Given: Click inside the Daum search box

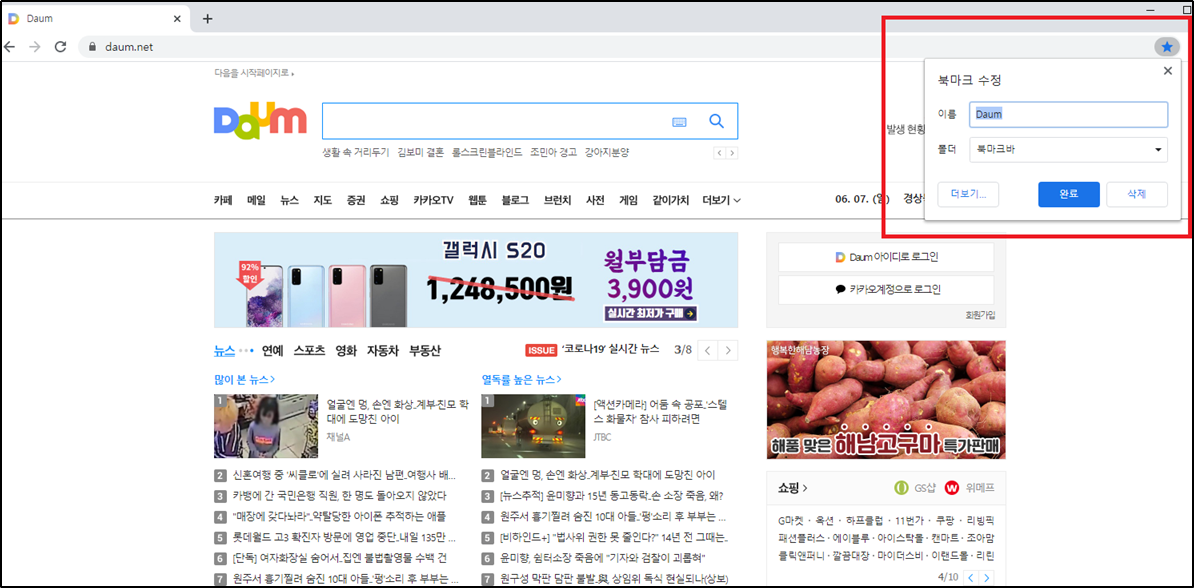Looking at the screenshot, I should [495, 121].
